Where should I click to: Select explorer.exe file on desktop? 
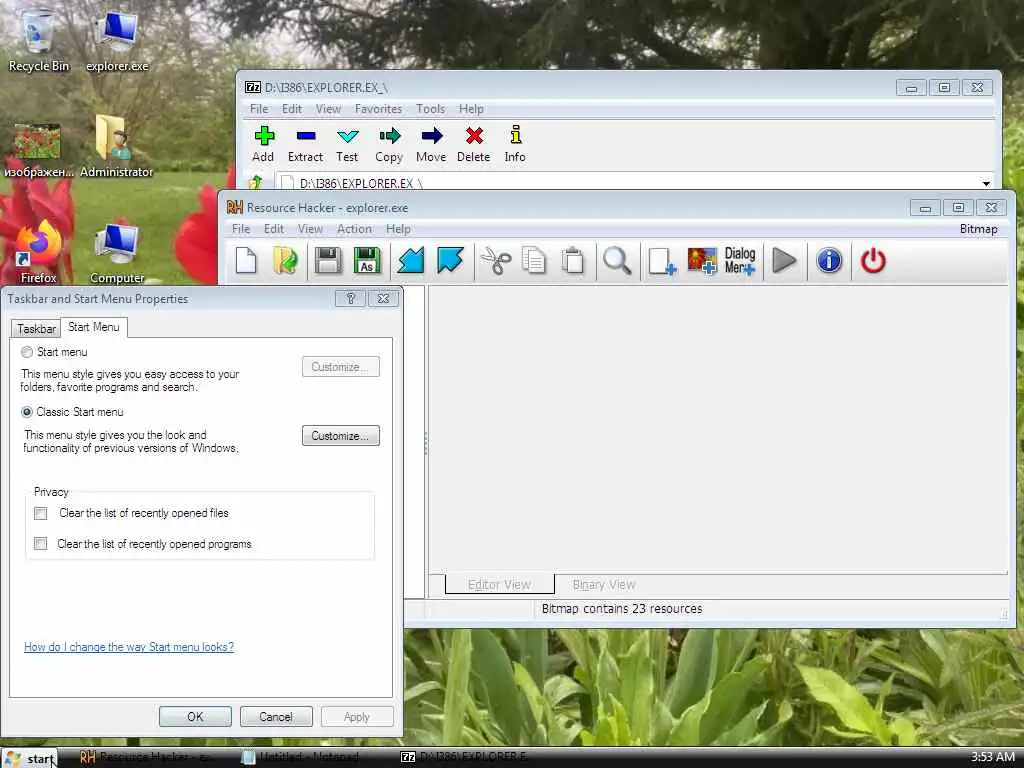click(117, 41)
